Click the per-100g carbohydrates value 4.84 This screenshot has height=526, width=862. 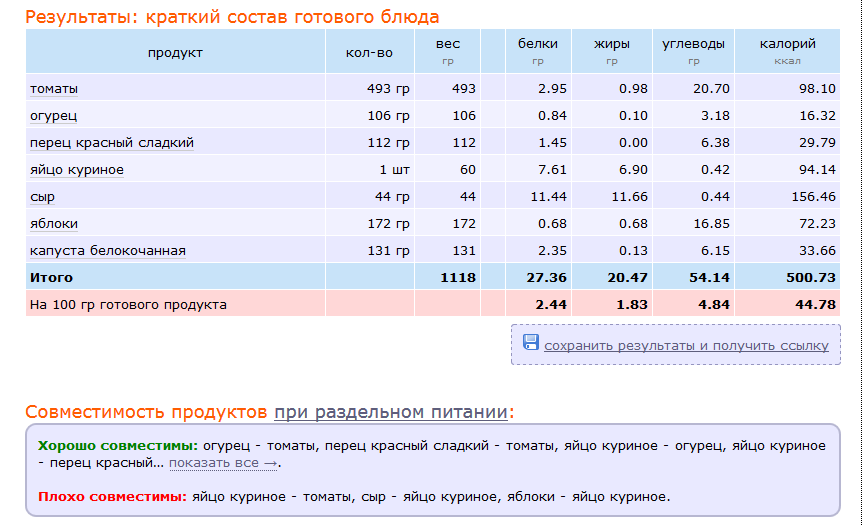[x=714, y=304]
